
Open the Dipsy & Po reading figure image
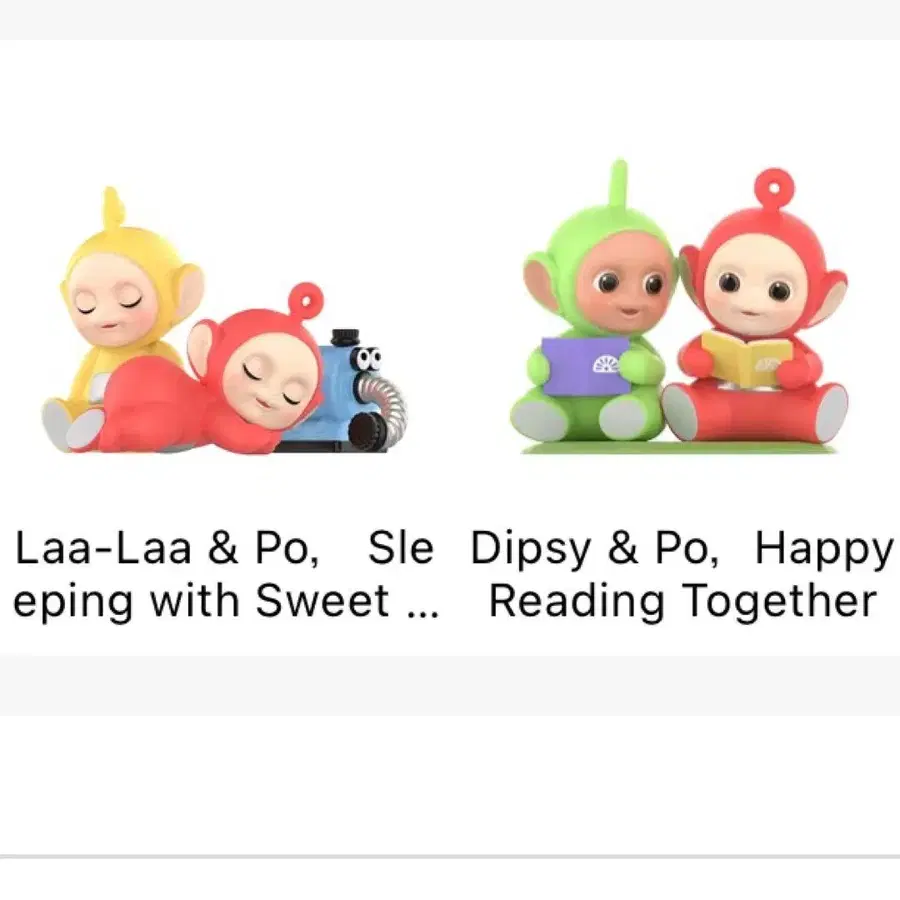[x=679, y=307]
